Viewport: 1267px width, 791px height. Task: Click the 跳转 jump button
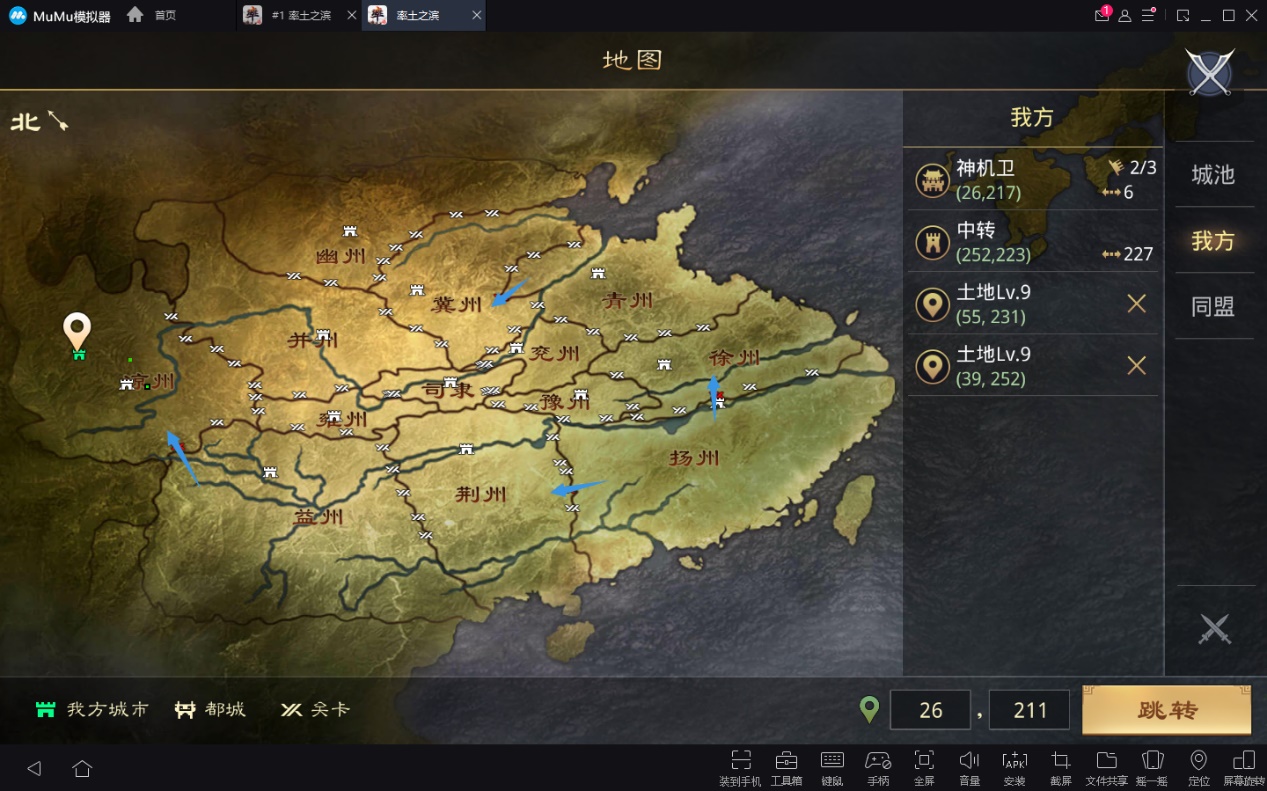(1167, 710)
